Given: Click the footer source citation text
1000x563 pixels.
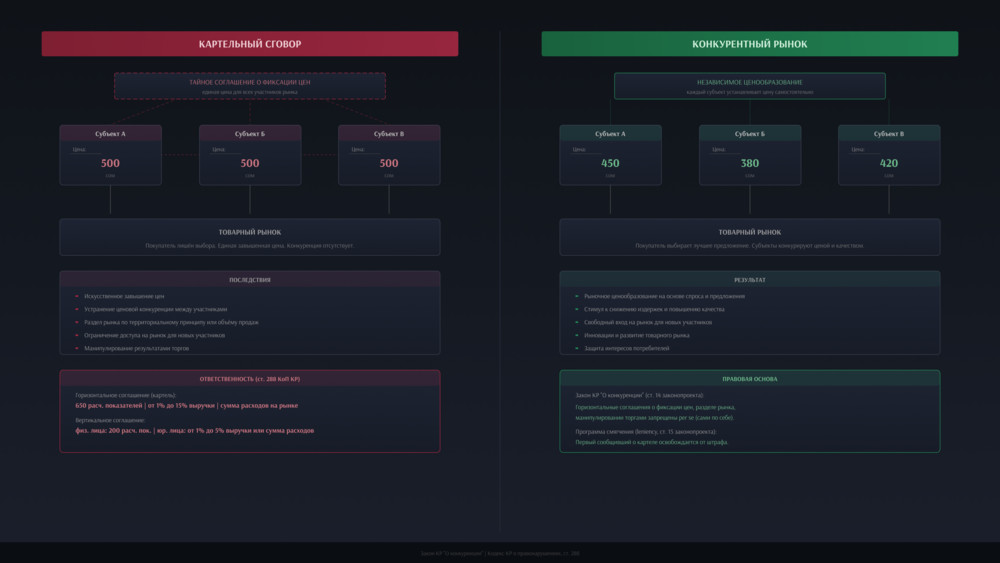Looking at the screenshot, I should (500, 553).
